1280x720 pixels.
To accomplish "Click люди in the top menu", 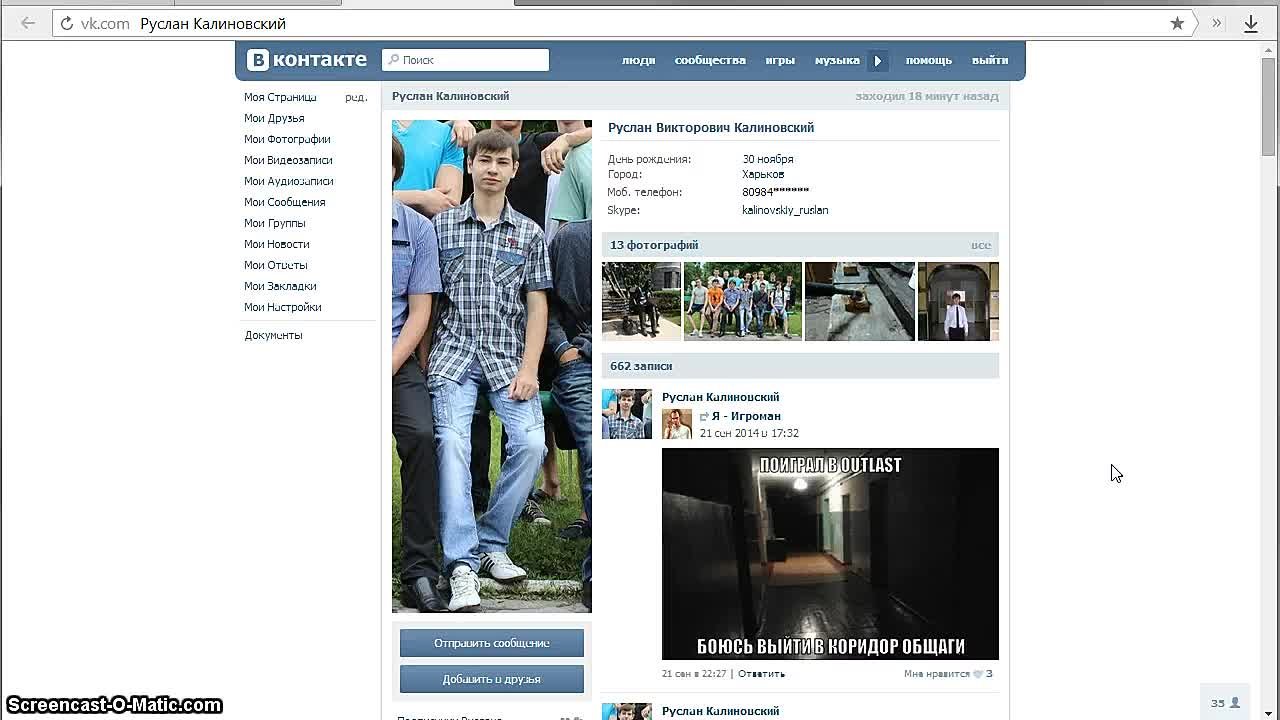I will pyautogui.click(x=638, y=60).
